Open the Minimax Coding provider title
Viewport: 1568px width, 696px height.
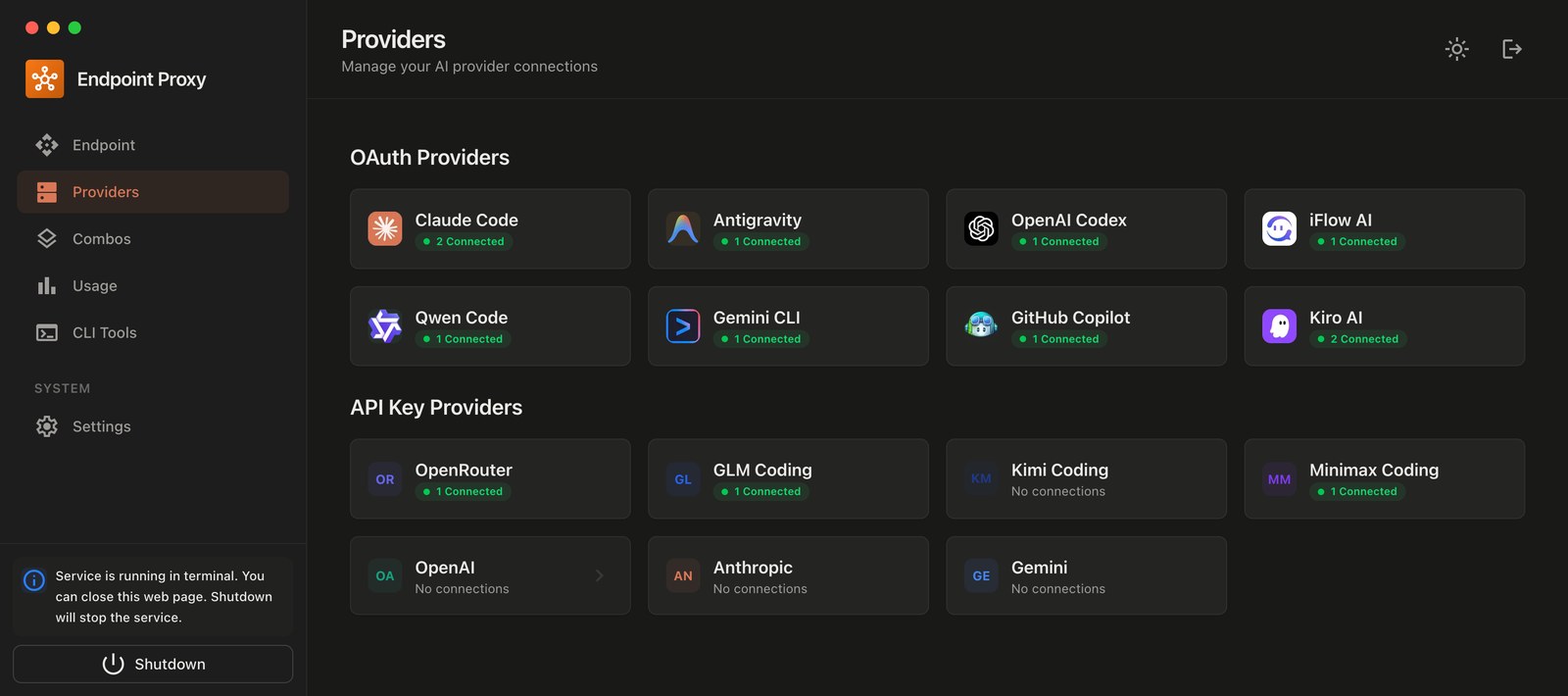(x=1374, y=471)
